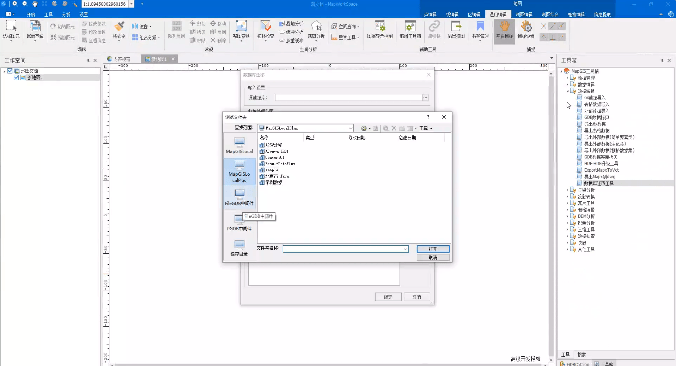This screenshot has width=676, height=366.
Task: Click the funnel with checkmark icon
Action: 265,26
